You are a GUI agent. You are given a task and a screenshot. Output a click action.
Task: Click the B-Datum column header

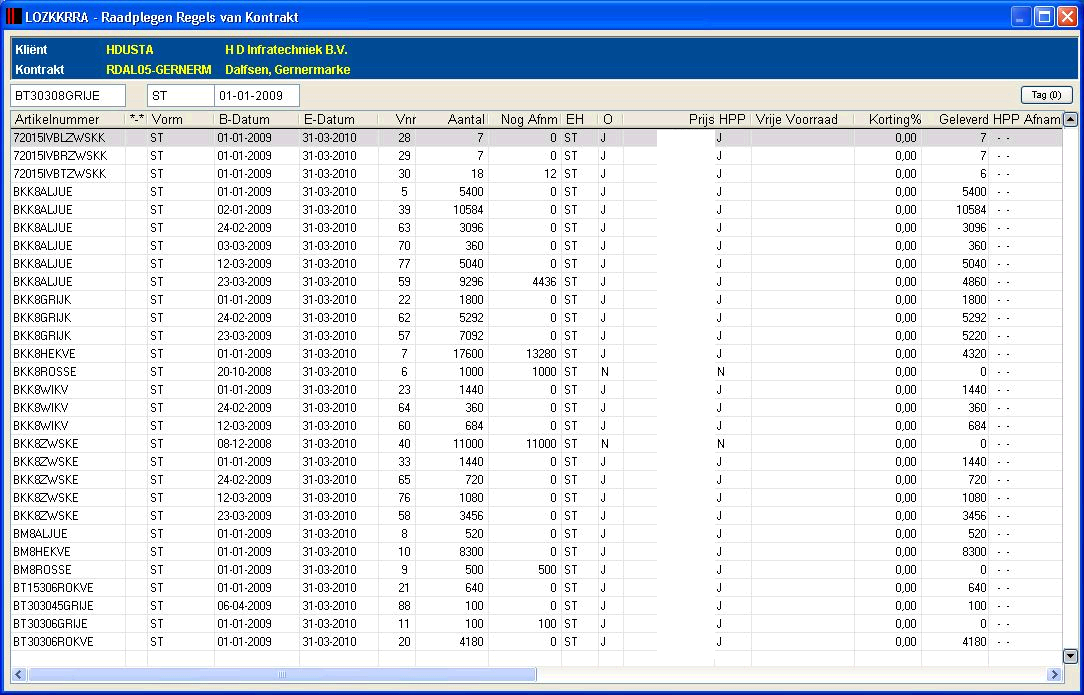[x=256, y=120]
